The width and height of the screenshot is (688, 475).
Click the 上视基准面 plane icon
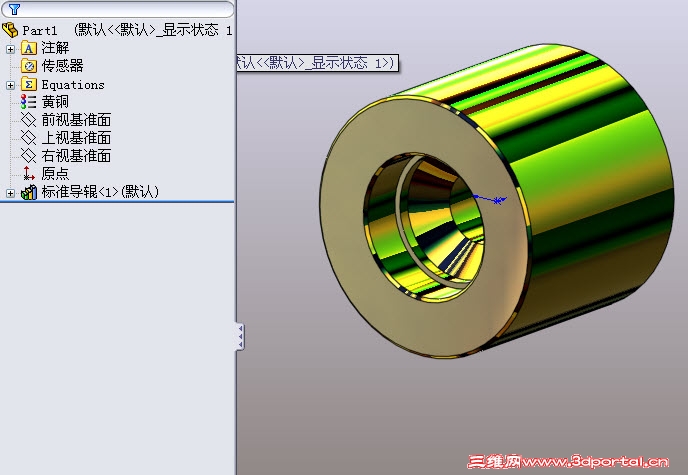point(29,138)
